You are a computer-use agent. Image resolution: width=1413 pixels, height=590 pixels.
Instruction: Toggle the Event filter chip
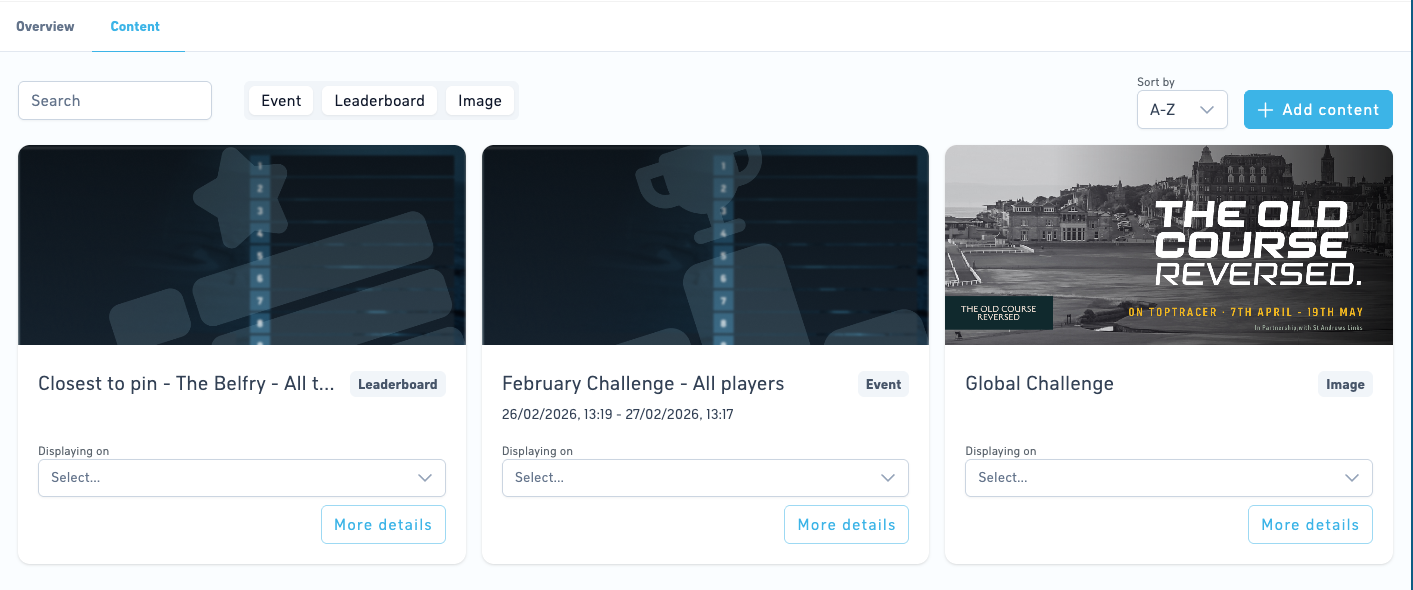[x=281, y=100]
